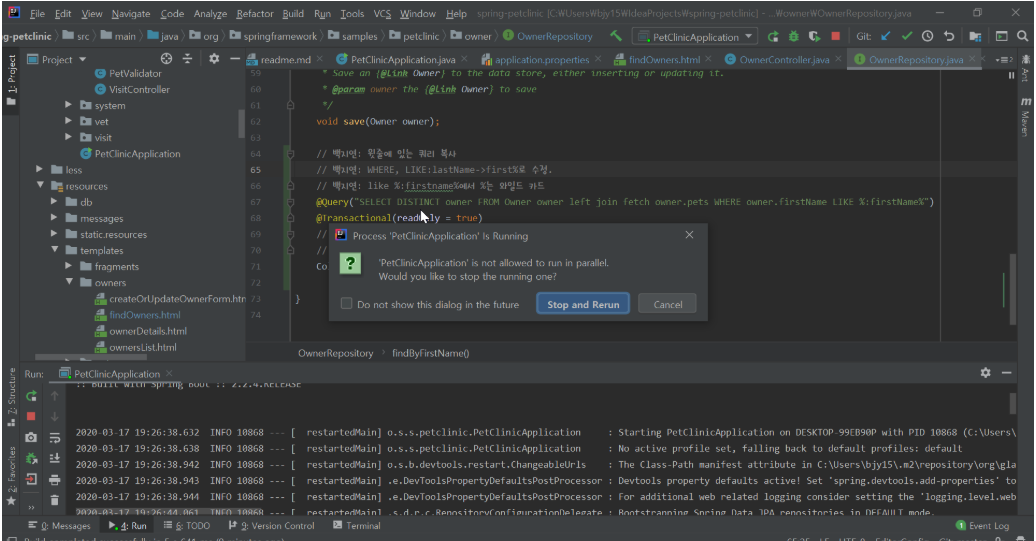The width and height of the screenshot is (1036, 541).
Task: Collapse the resources folder
Action: 40,186
